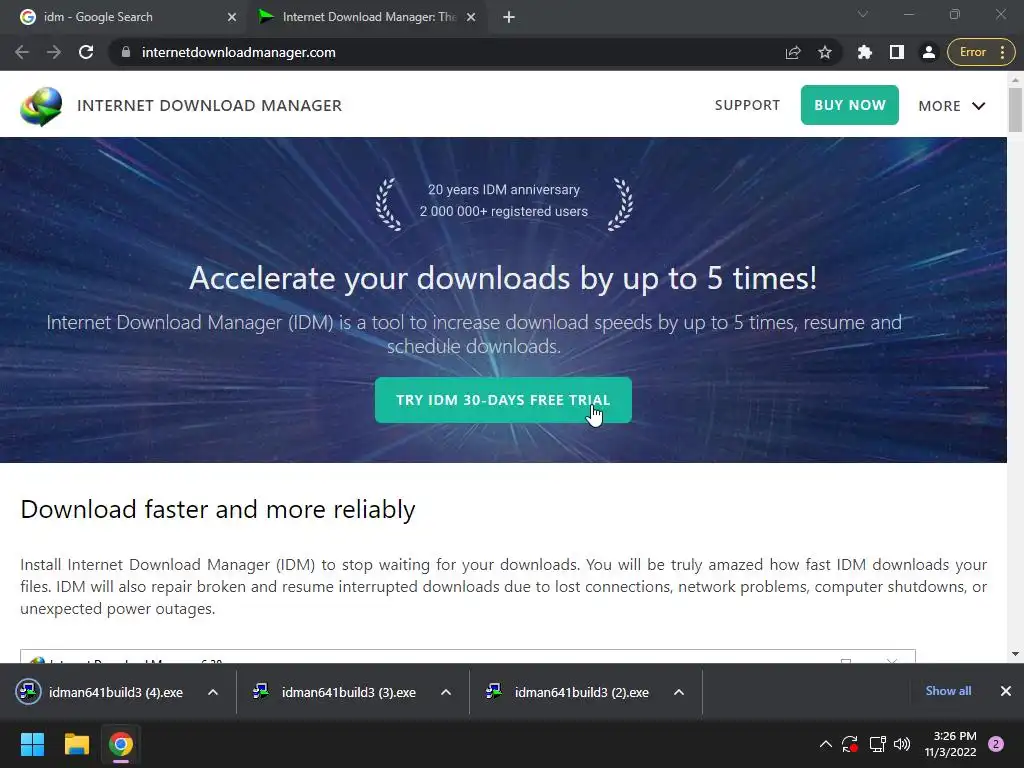Switch to the Internet Download Manager tab

point(369,17)
